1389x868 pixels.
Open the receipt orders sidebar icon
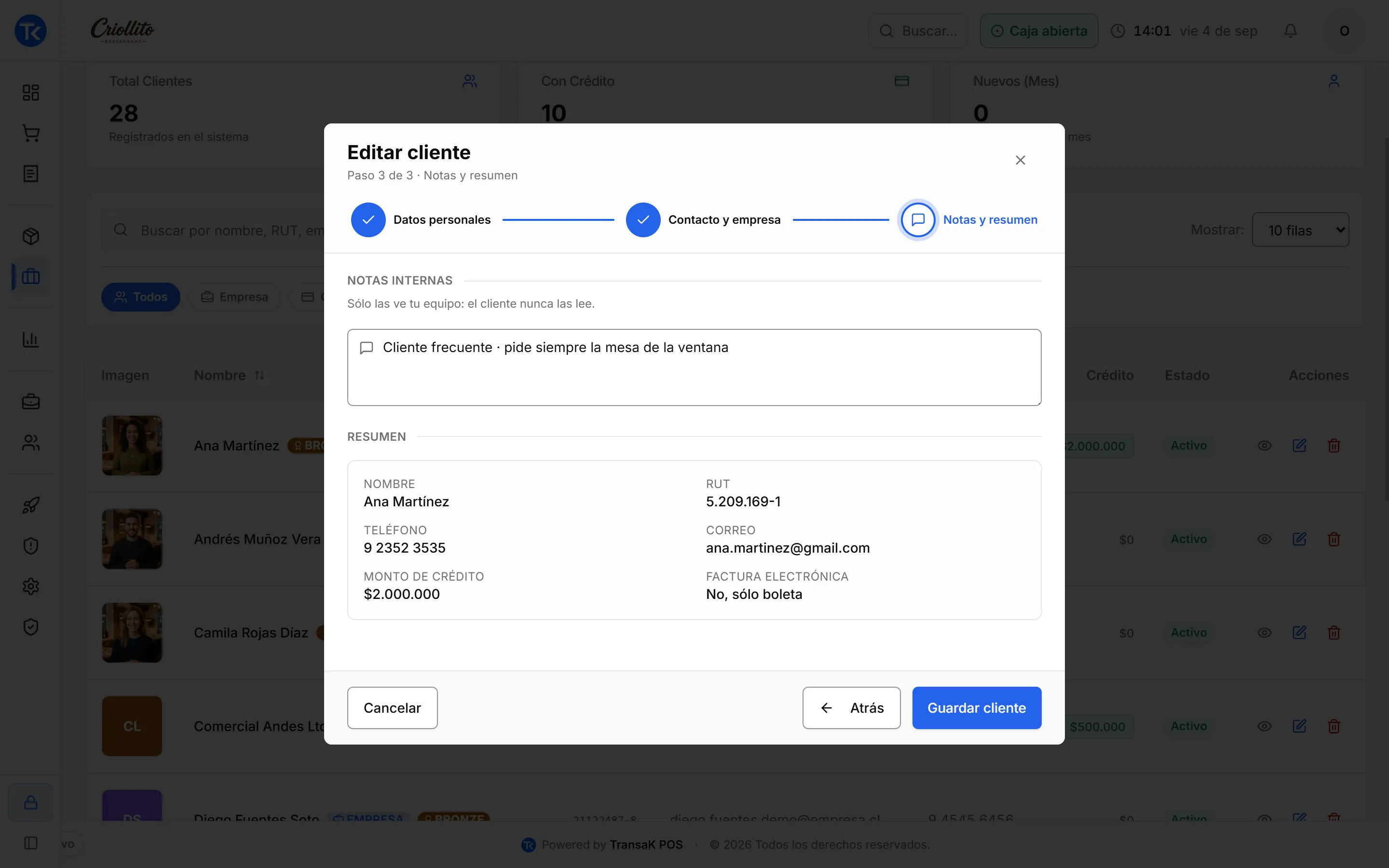[30, 174]
